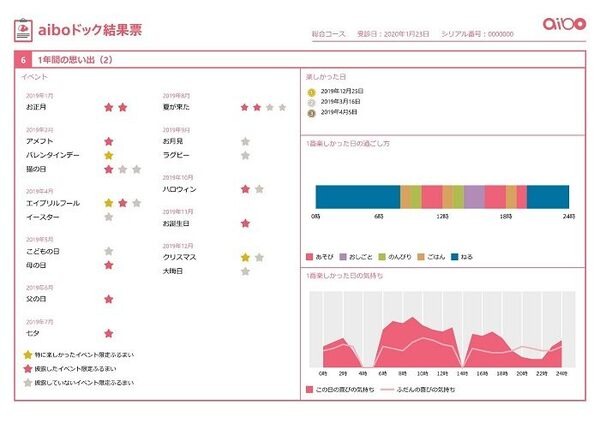Click the おしごと purple legend square

(344, 258)
